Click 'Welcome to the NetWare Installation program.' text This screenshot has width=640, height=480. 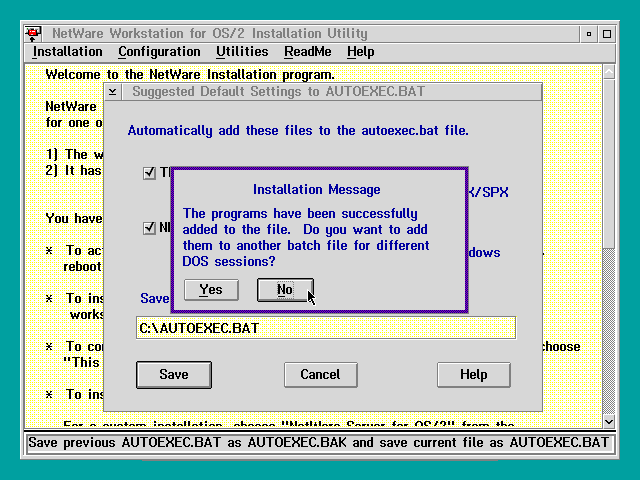point(190,75)
